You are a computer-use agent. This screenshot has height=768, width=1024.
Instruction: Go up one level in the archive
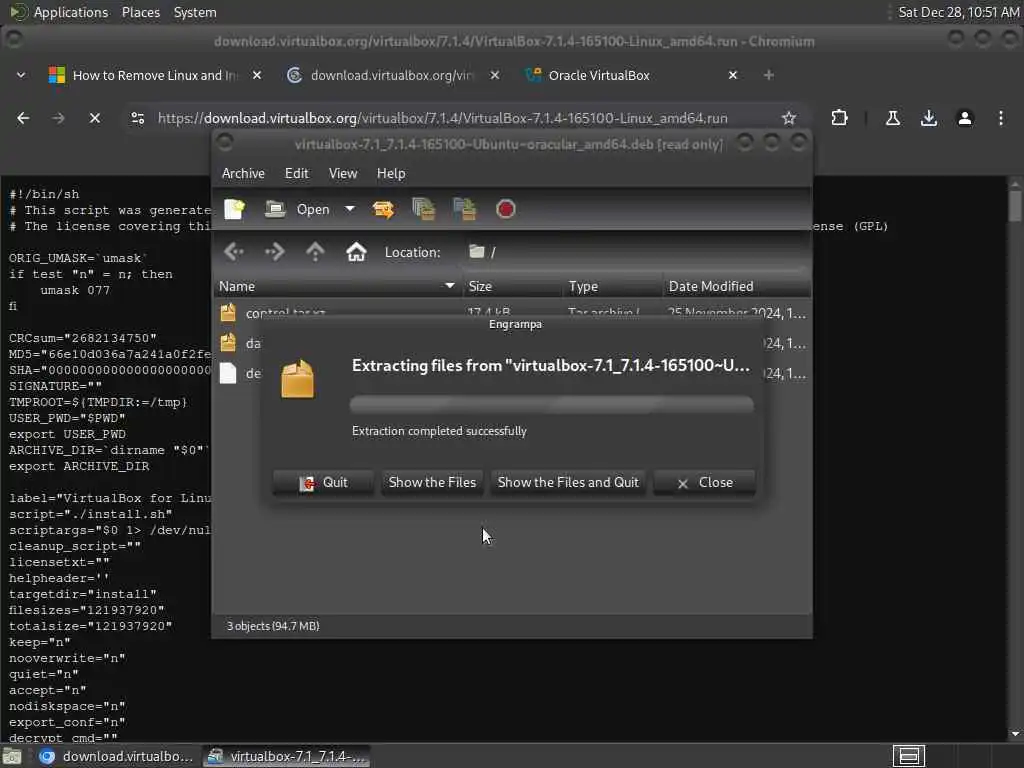point(315,251)
